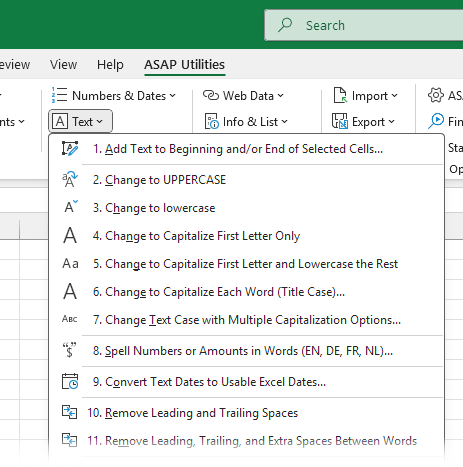Click the Find and run utility icon

[x=436, y=121]
